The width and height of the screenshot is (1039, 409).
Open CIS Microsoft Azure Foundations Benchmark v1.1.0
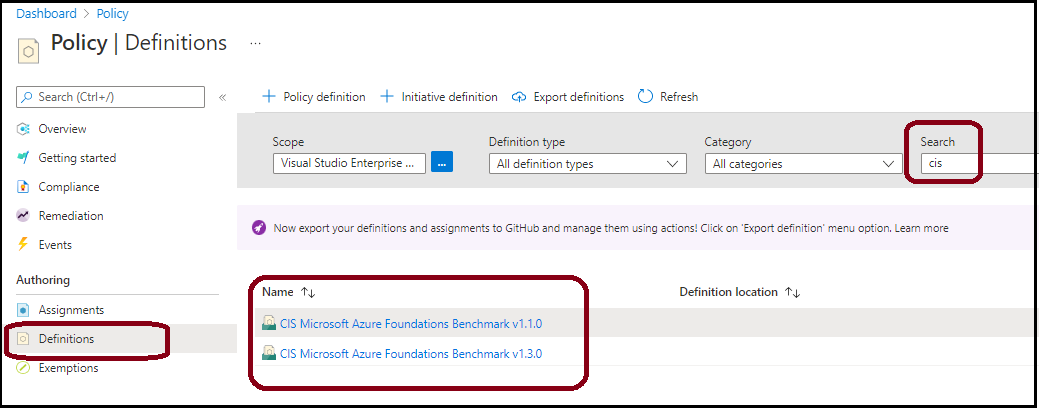coord(411,323)
